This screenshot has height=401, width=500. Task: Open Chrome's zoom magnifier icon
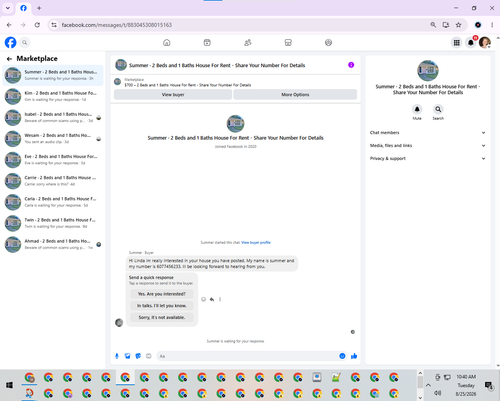tap(433, 25)
